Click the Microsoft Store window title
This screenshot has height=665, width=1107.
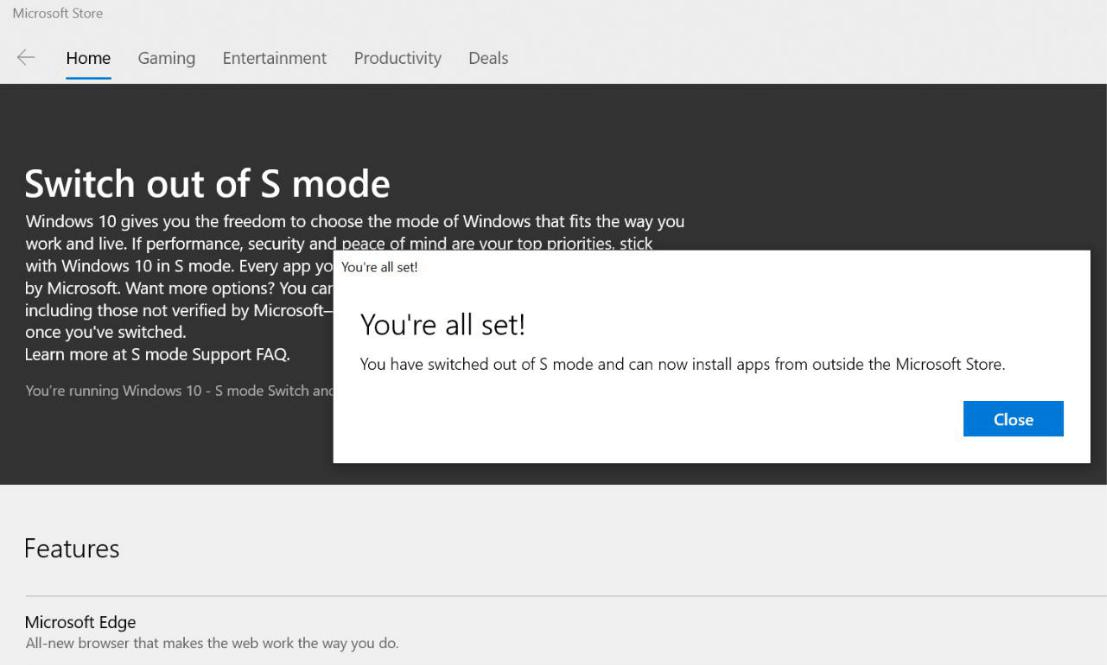pyautogui.click(x=57, y=13)
